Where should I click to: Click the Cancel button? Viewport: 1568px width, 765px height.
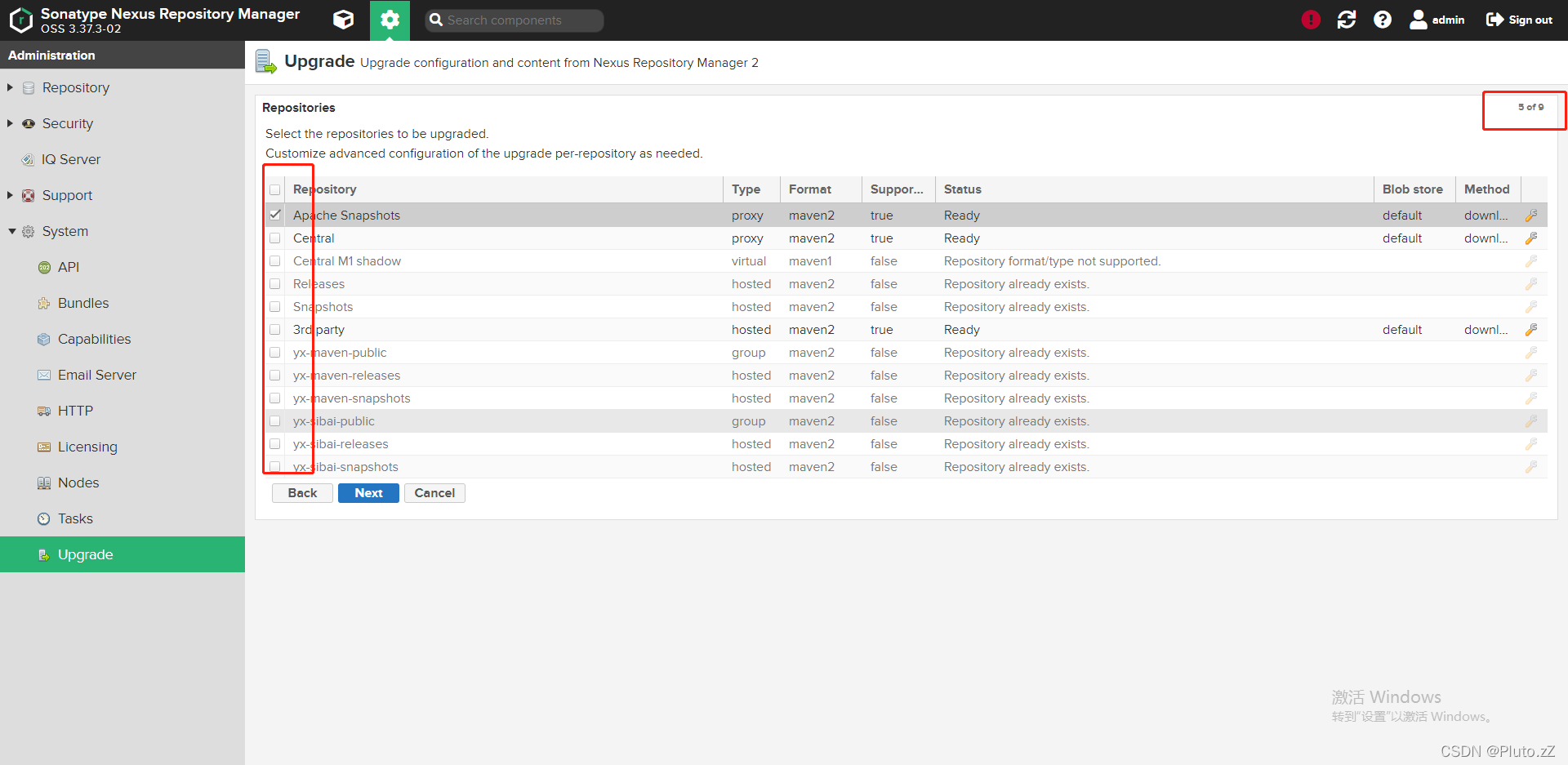click(x=434, y=493)
